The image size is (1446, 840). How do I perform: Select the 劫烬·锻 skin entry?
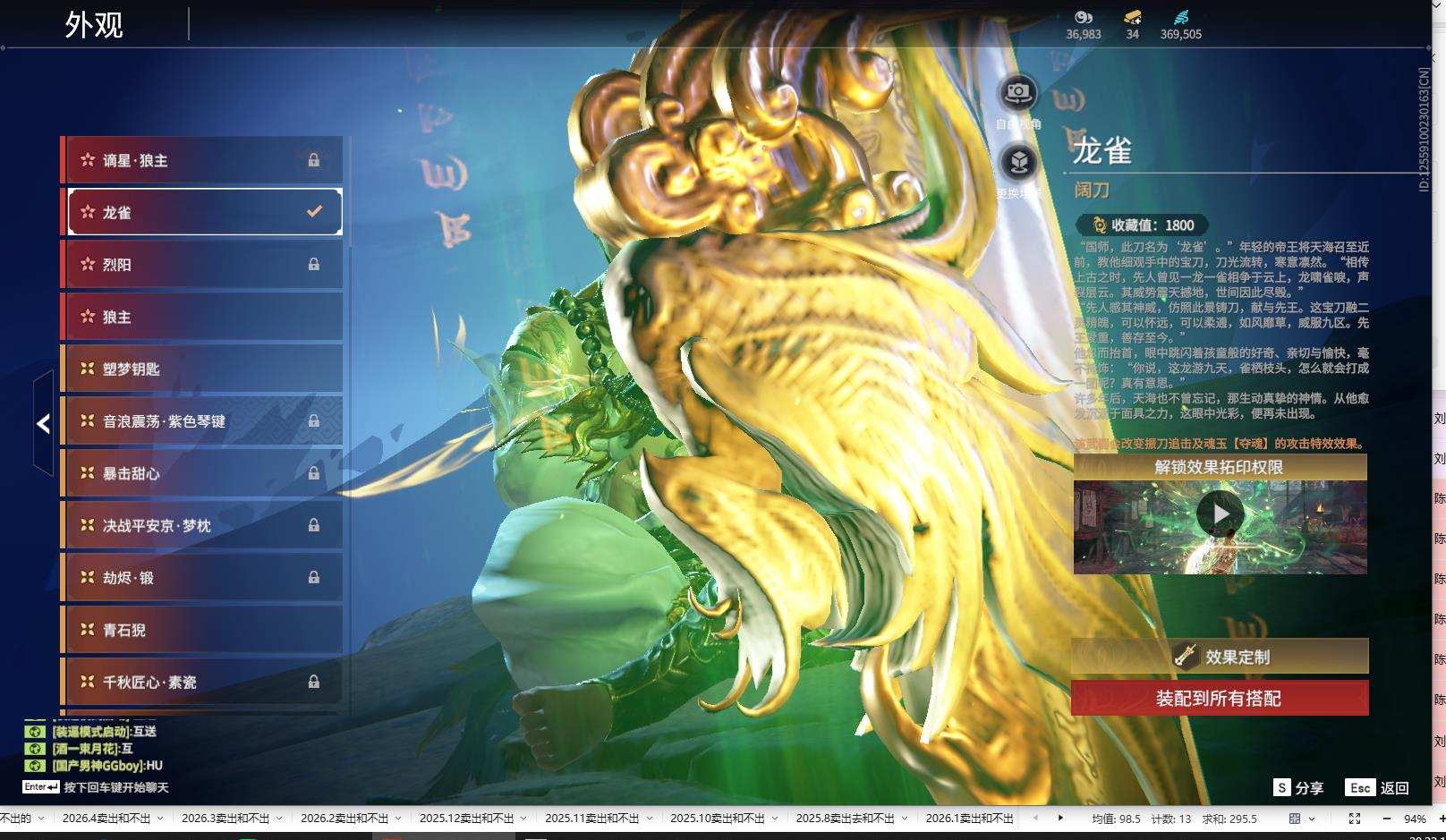pos(202,577)
